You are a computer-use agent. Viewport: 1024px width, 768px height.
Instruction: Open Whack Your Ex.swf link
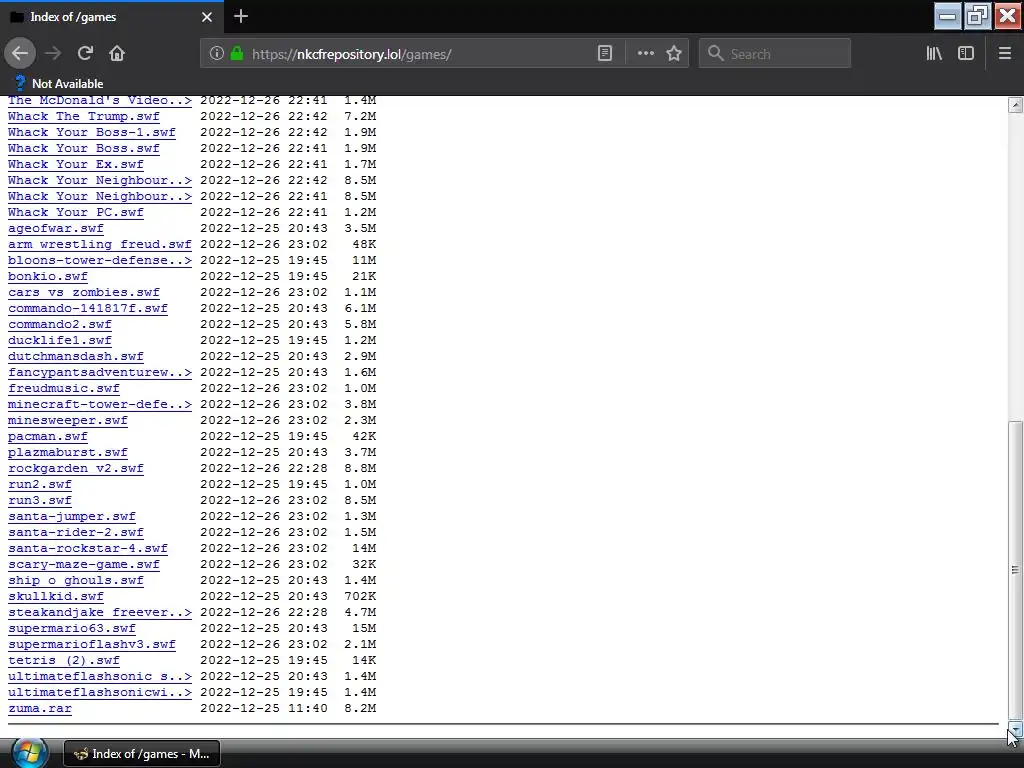coord(76,165)
